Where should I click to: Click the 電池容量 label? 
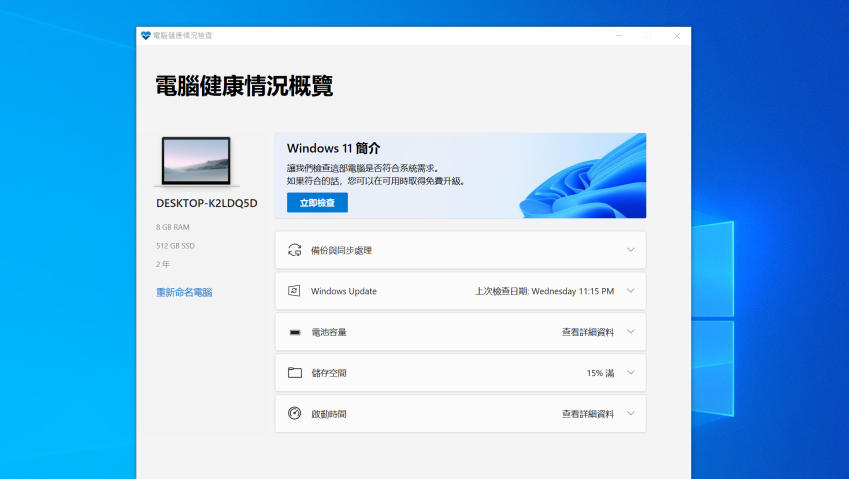[x=329, y=332]
